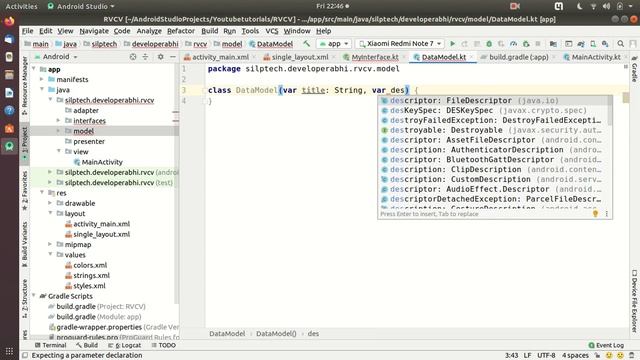
Task: Toggle the 2: Favorites side tab
Action: click(x=24, y=190)
